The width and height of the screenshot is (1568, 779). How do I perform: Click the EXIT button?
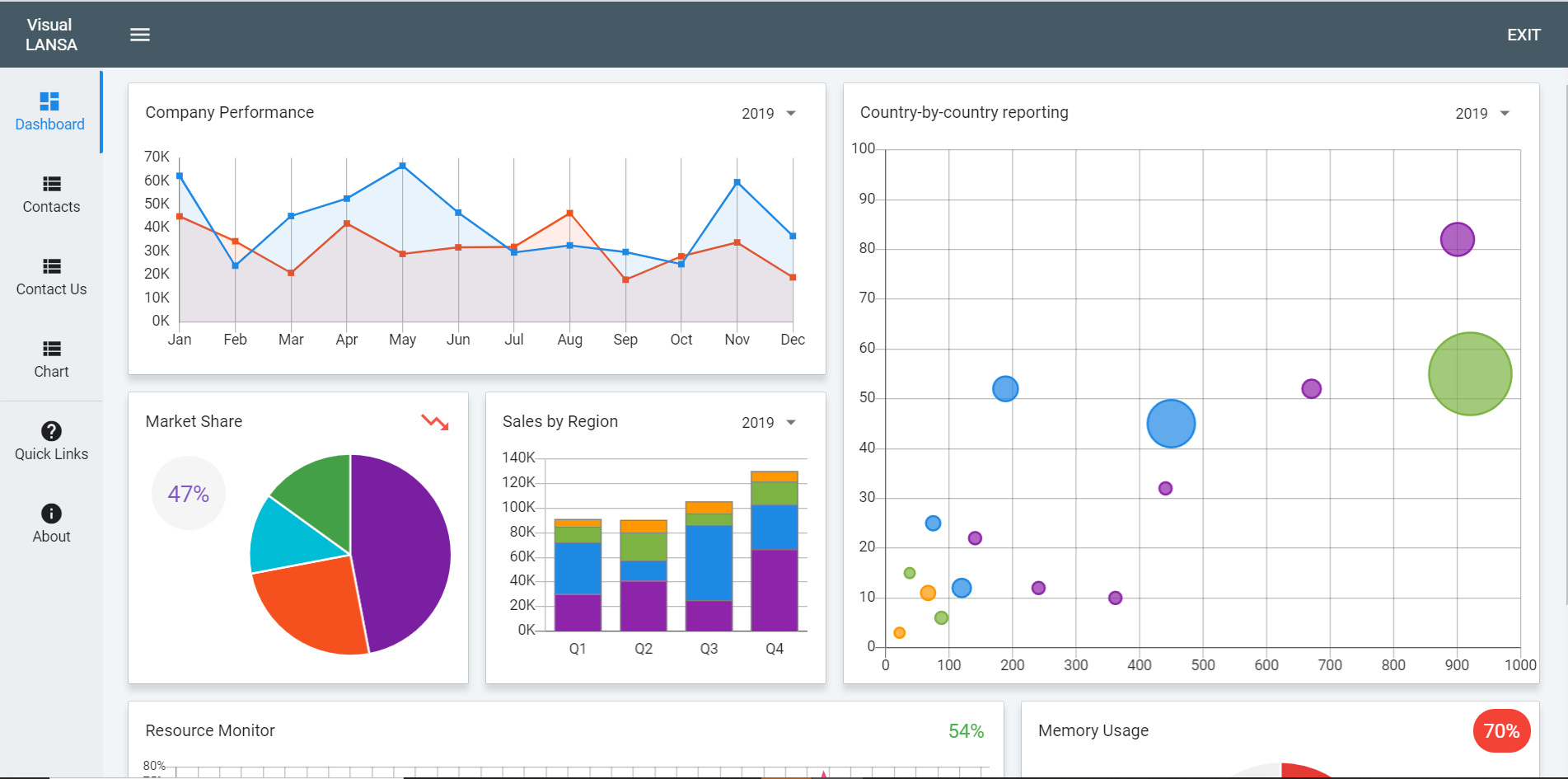1523,35
